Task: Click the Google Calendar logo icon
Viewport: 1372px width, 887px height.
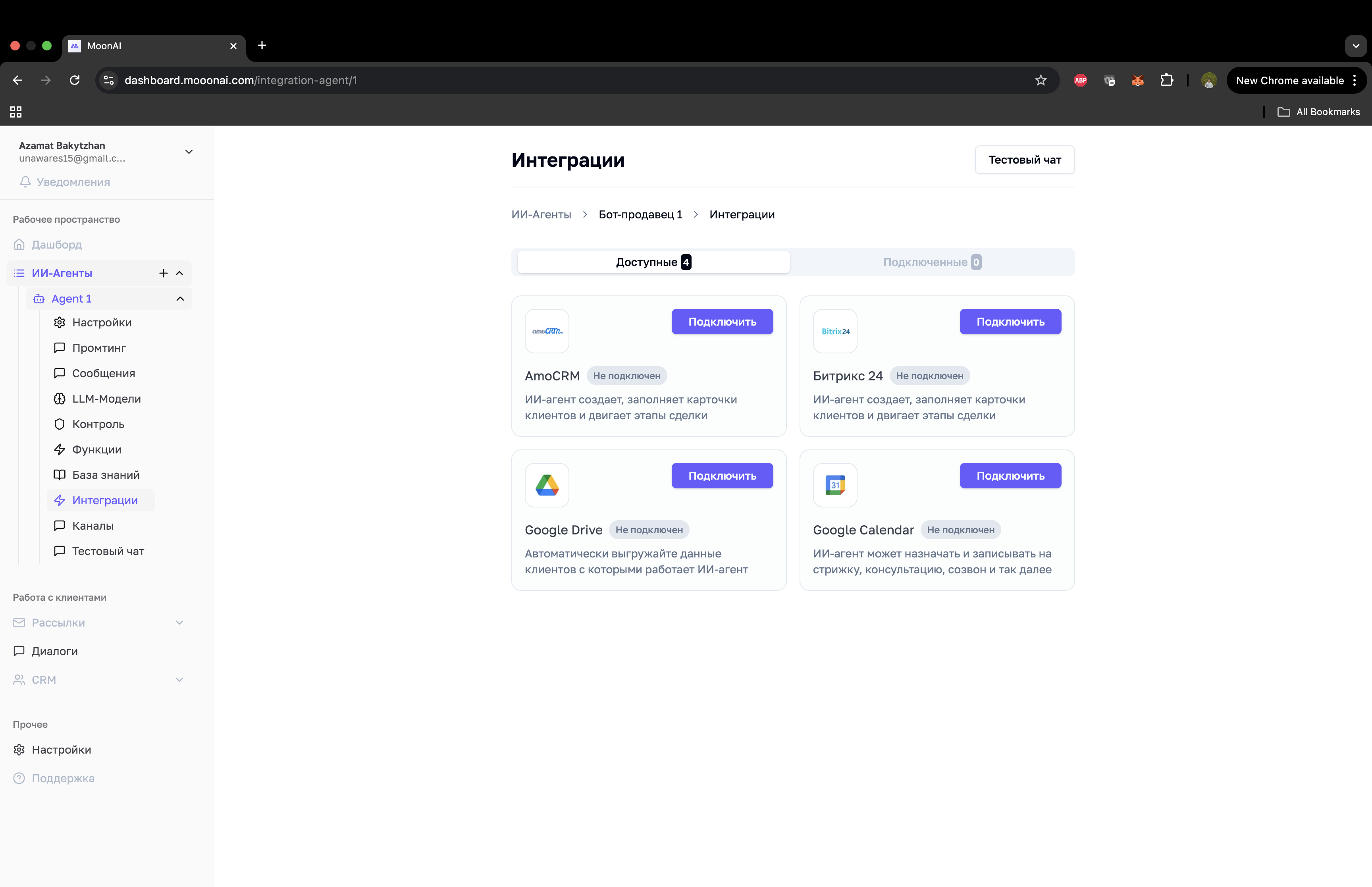Action: pos(835,485)
